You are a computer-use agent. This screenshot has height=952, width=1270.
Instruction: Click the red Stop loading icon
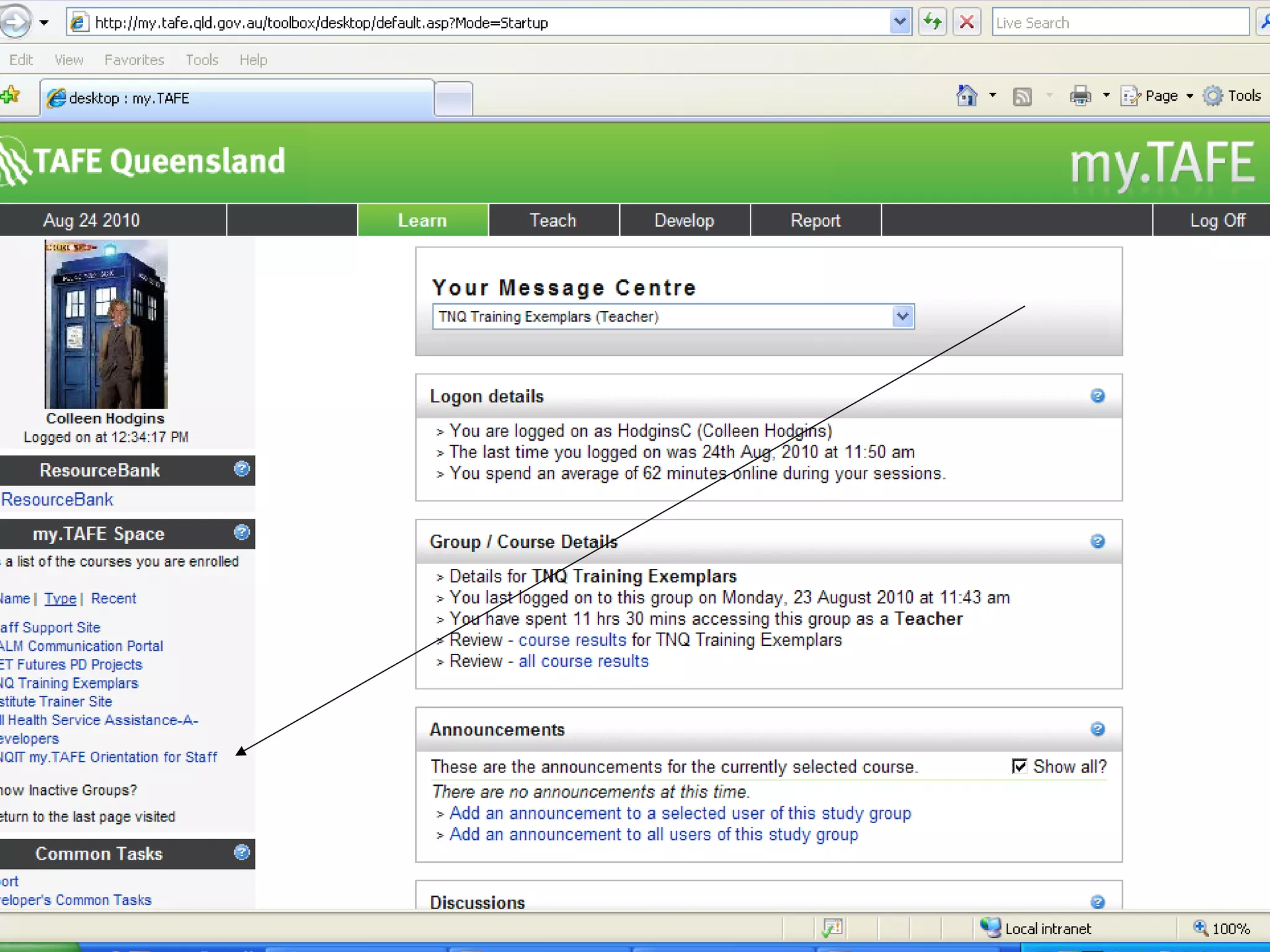[x=966, y=23]
